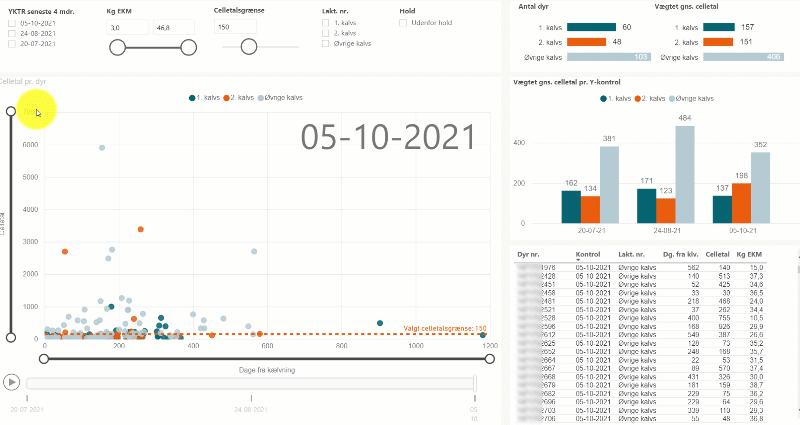Screen dimensions: 800x425
Task: Click the Kg EKM minimum value field
Action: coord(127,28)
